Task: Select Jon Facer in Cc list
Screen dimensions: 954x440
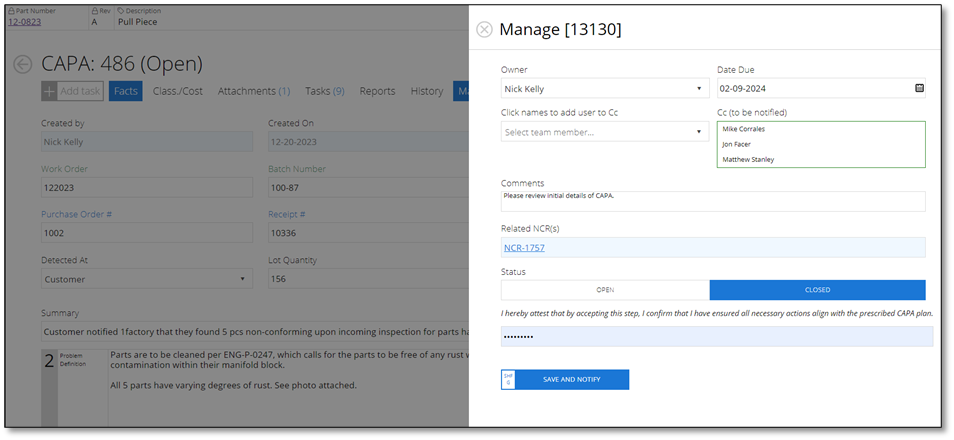Action: pyautogui.click(x=736, y=144)
